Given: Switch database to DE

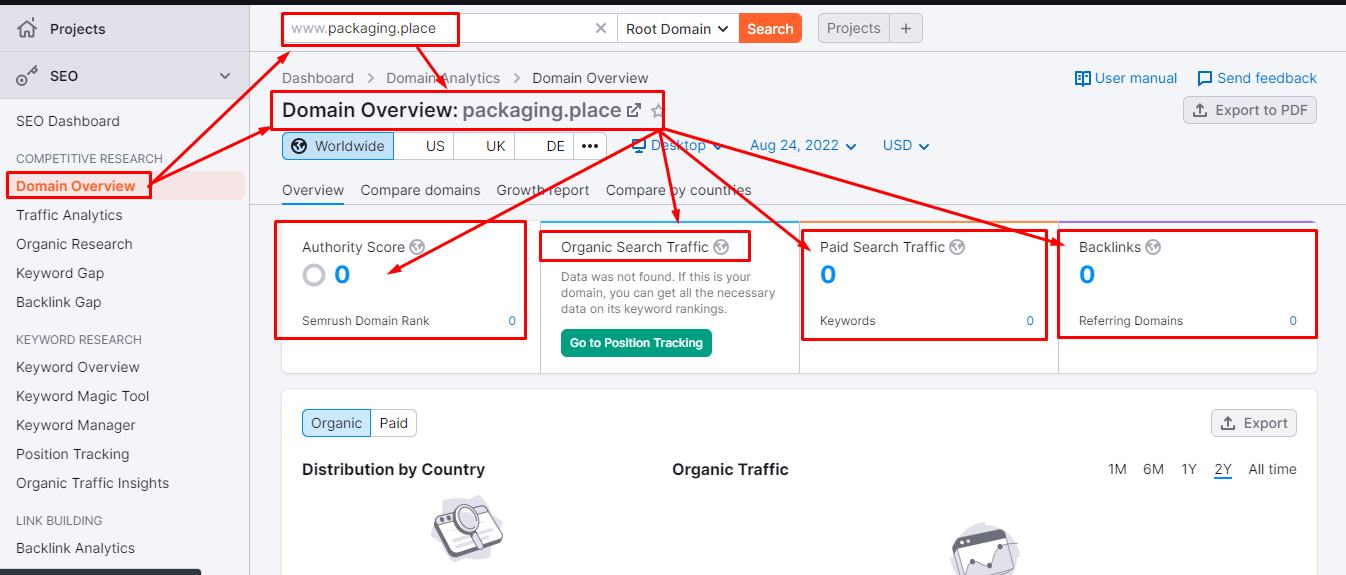Looking at the screenshot, I should pos(544,146).
